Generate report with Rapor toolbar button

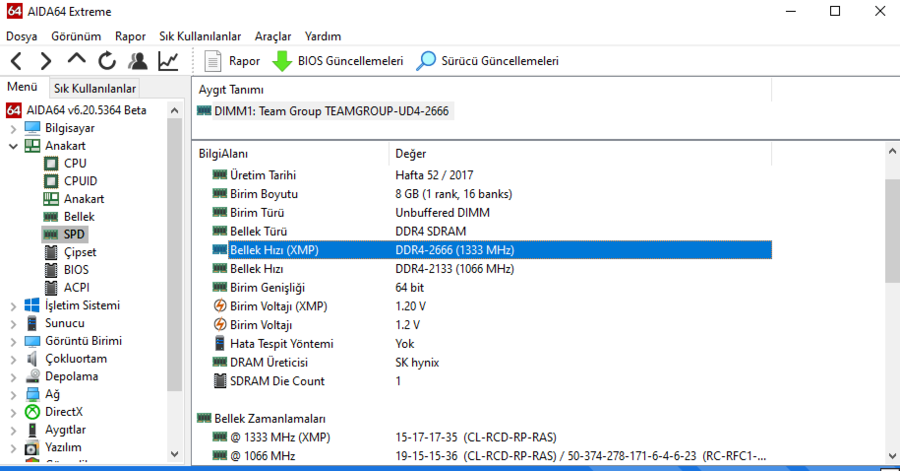tap(233, 61)
